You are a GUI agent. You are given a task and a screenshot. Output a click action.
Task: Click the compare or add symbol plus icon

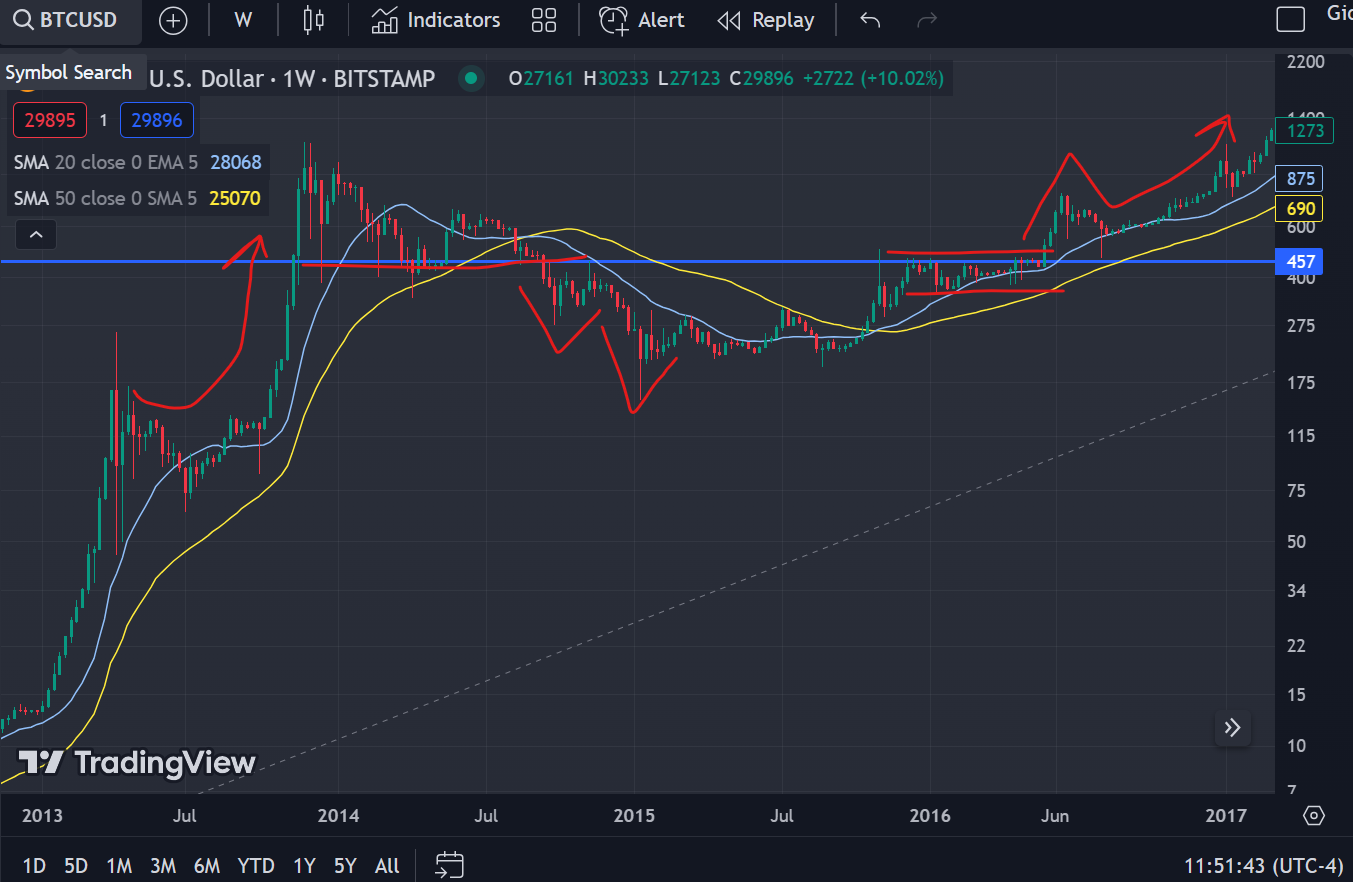(x=173, y=21)
